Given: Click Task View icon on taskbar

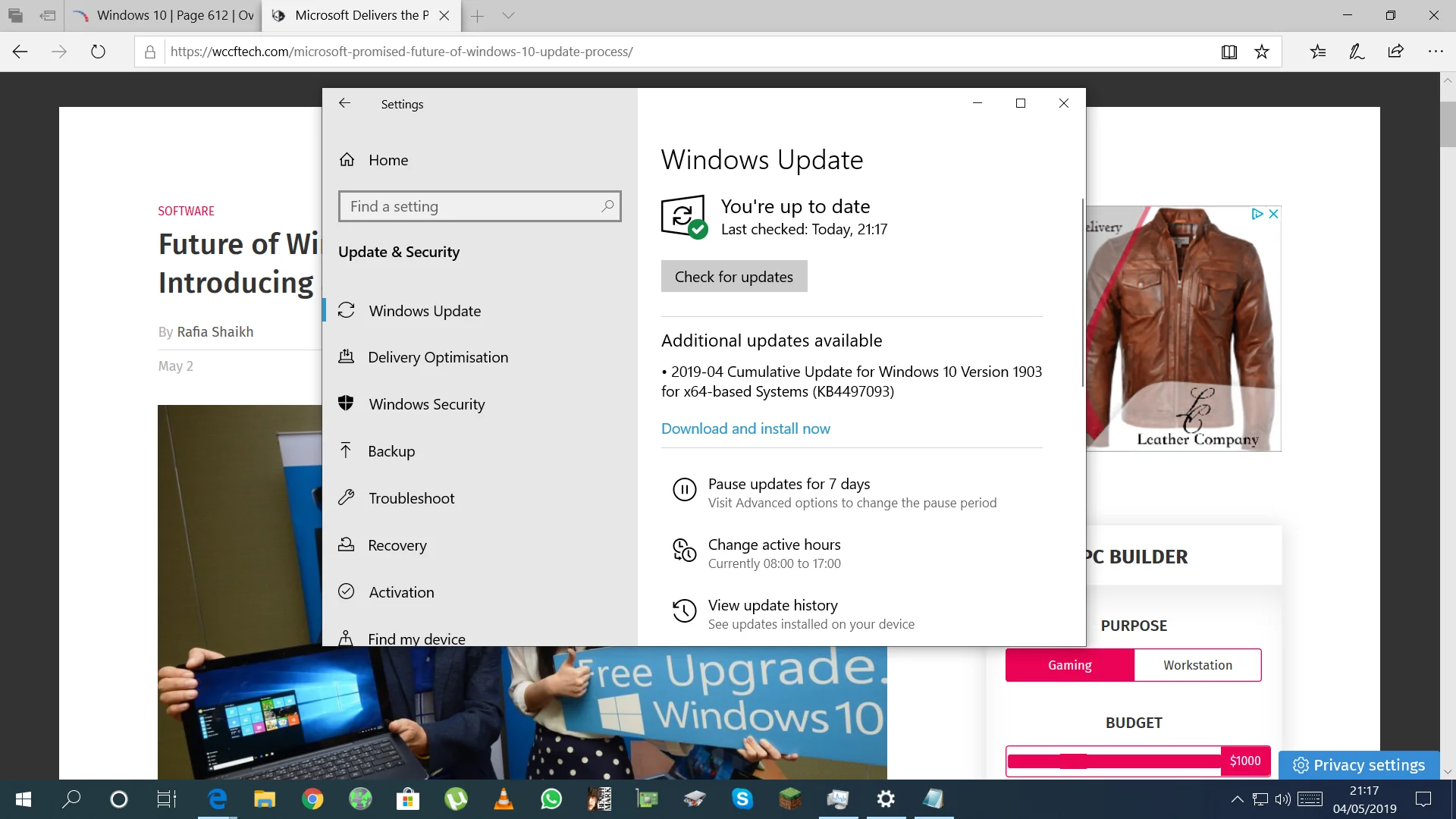Looking at the screenshot, I should click(167, 799).
